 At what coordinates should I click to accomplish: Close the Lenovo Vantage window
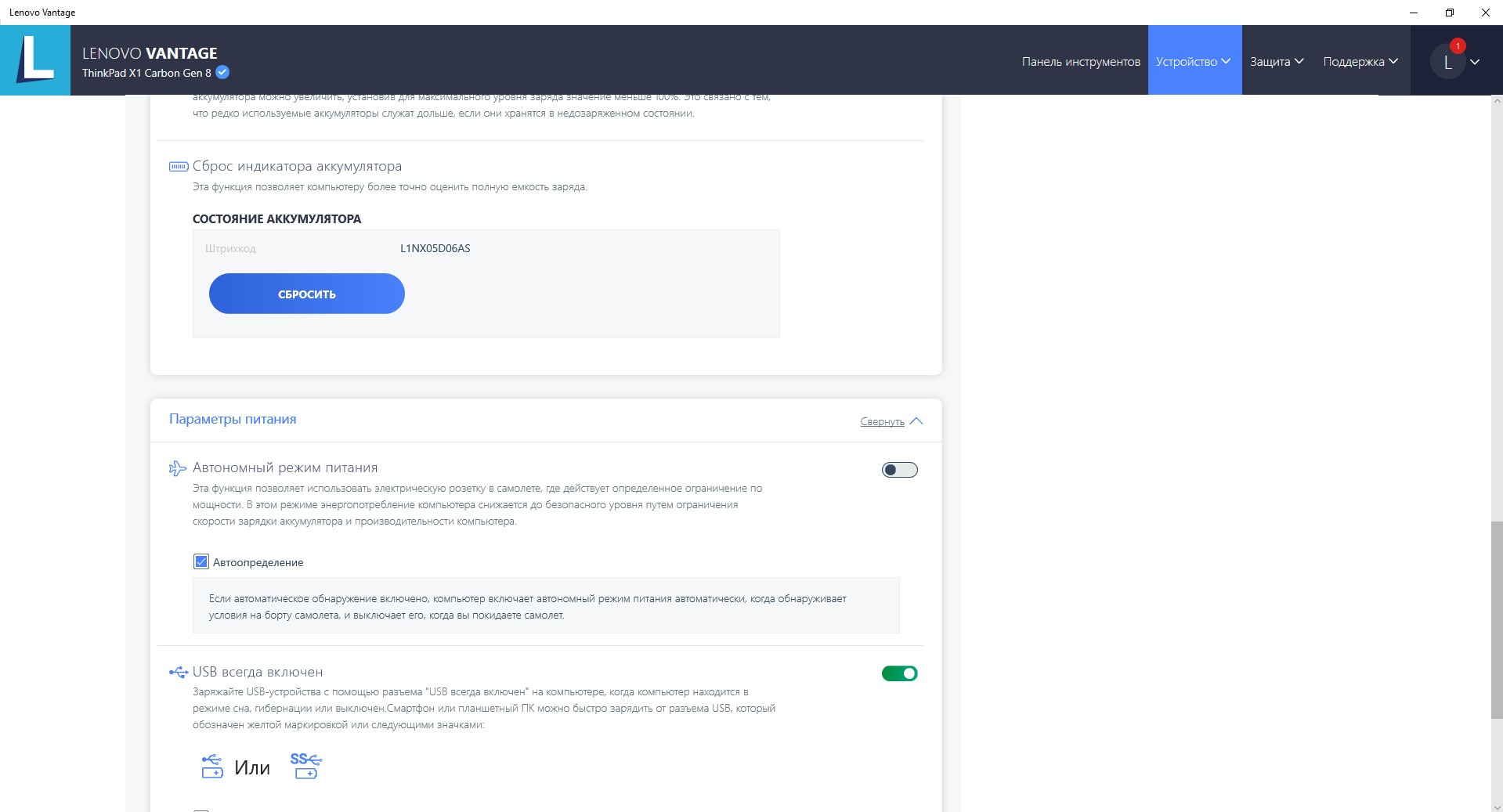tap(1486, 13)
